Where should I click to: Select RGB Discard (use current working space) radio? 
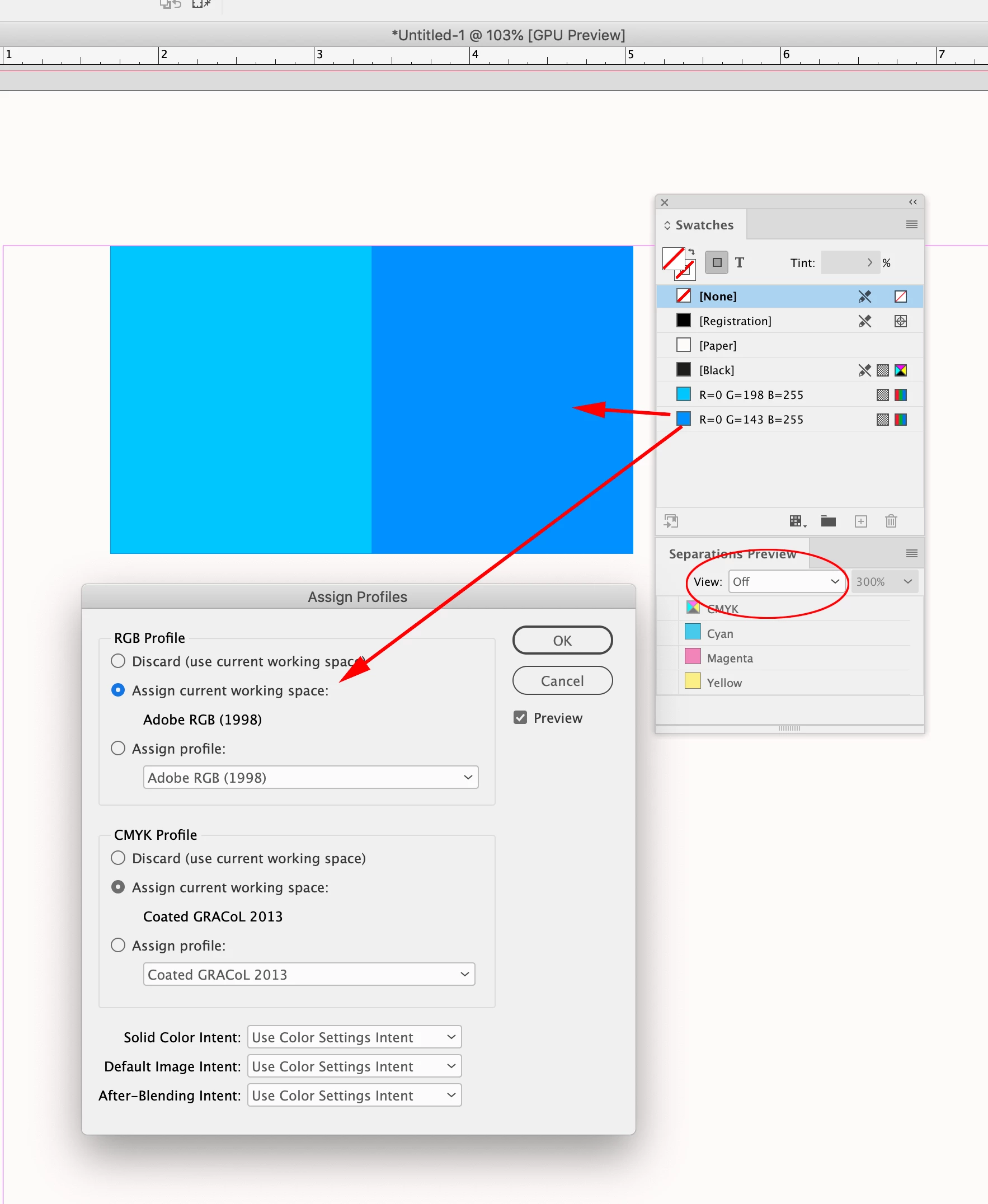click(x=118, y=661)
